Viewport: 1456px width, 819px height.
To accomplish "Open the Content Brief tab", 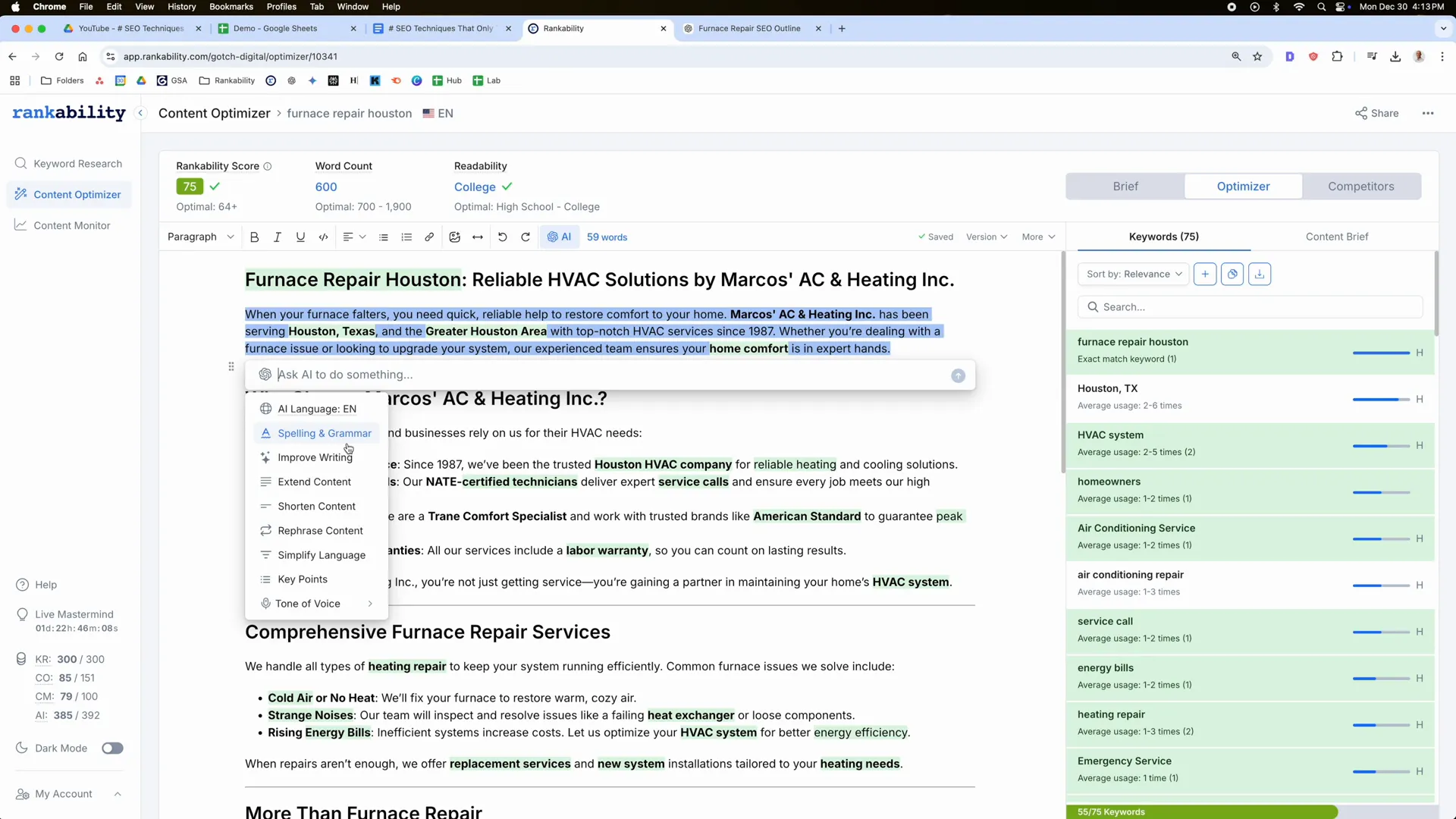I will click(1336, 237).
